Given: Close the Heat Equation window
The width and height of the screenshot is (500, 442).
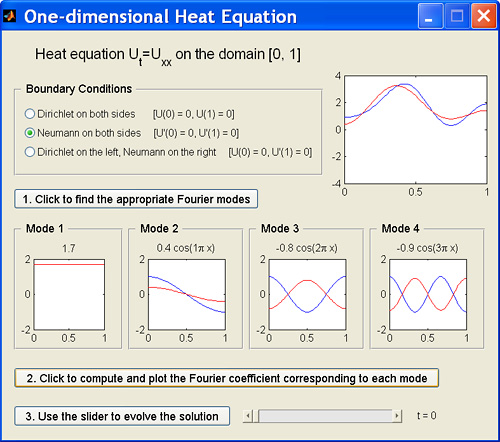Looking at the screenshot, I should pos(483,16).
